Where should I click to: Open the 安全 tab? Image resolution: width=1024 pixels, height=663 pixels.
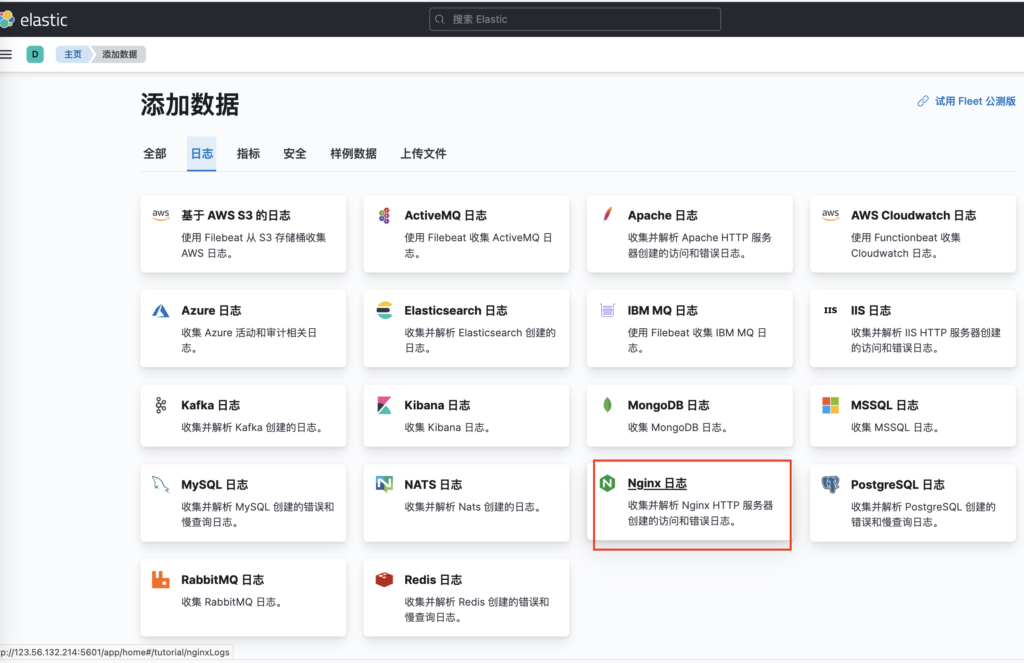(295, 154)
